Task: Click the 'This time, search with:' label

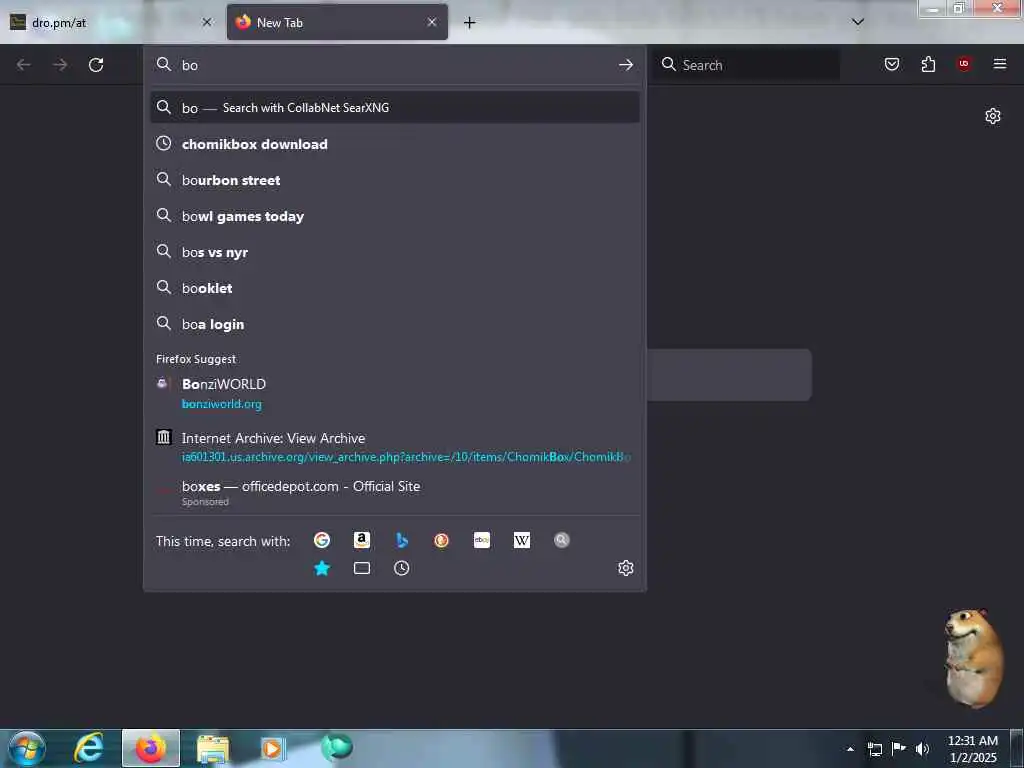Action: tap(223, 541)
